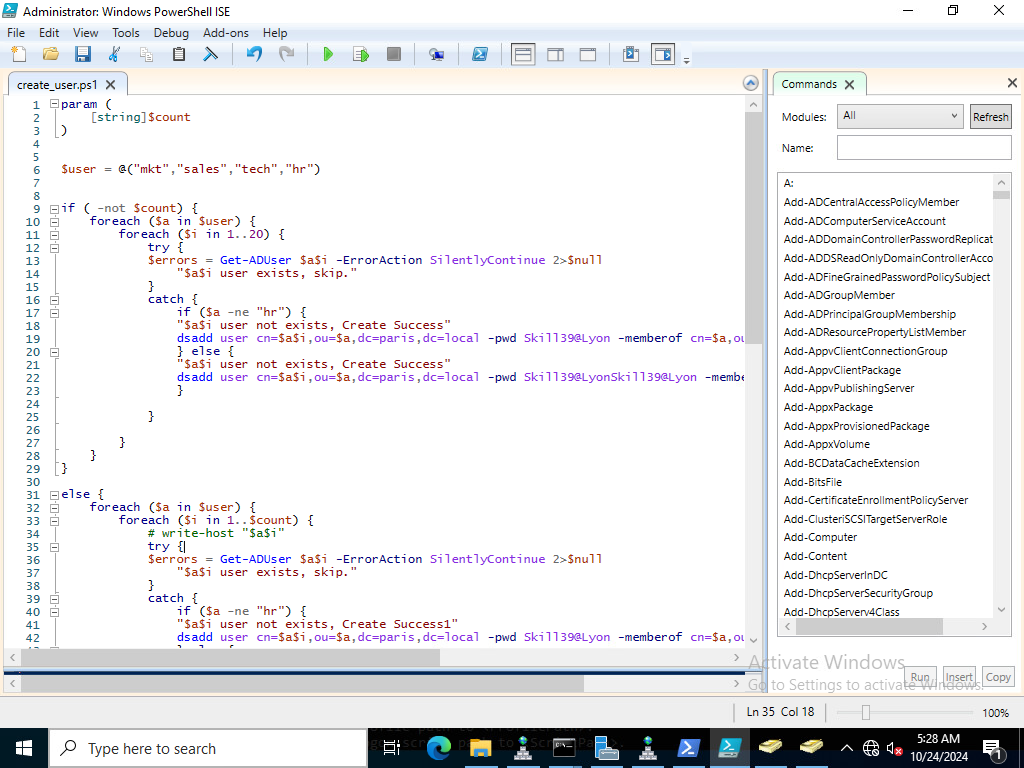This screenshot has height=768, width=1024.
Task: Click the Open script folder icon
Action: pos(51,54)
